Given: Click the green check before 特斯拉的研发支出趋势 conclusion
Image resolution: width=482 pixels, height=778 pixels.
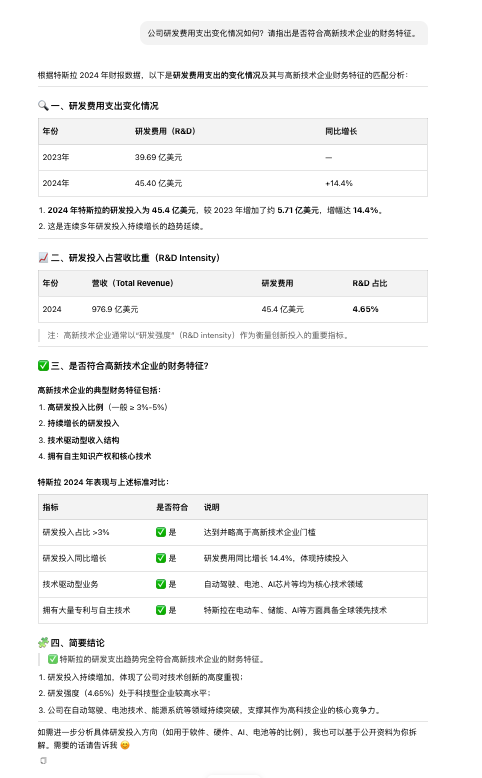Looking at the screenshot, I should (x=53, y=659).
